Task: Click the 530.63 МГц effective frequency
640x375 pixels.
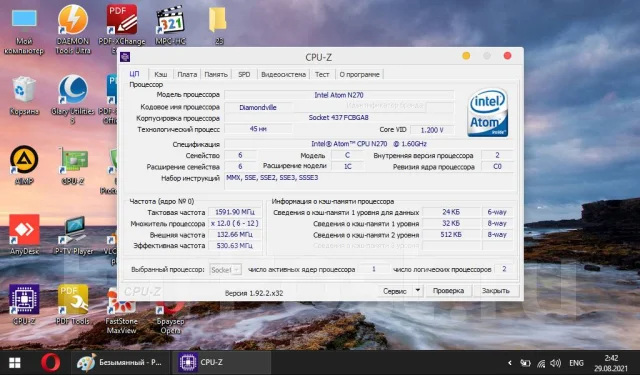Action: point(235,246)
